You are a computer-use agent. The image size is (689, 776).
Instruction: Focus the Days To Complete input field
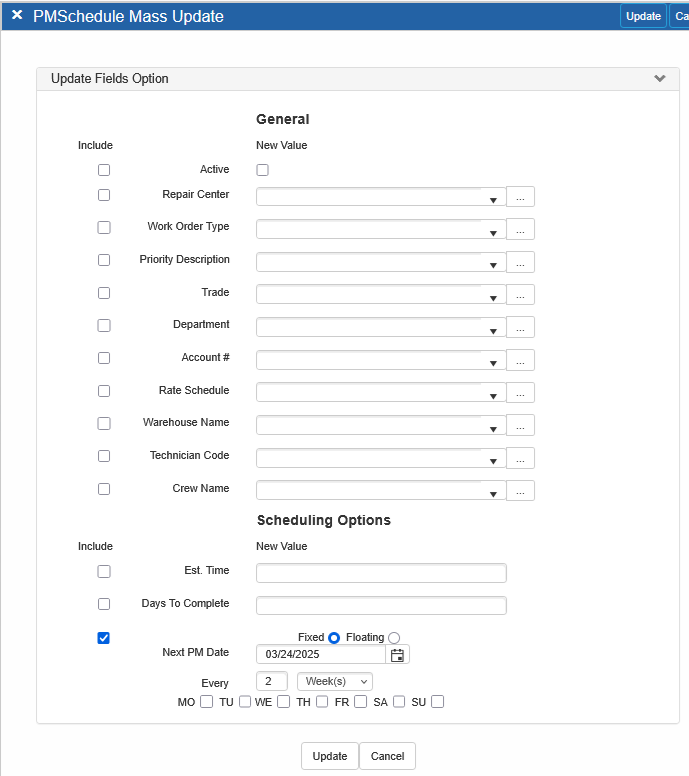tap(381, 606)
